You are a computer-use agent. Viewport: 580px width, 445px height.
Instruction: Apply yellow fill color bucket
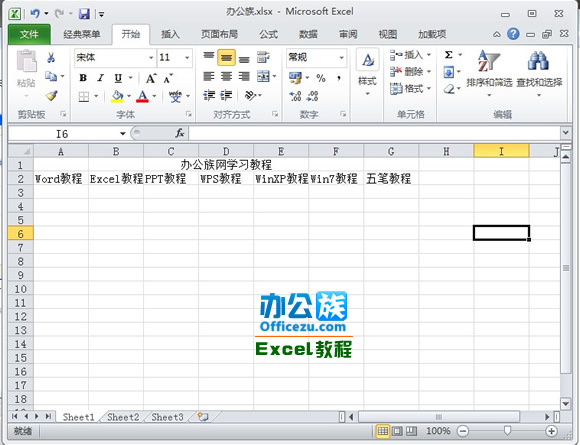point(117,97)
